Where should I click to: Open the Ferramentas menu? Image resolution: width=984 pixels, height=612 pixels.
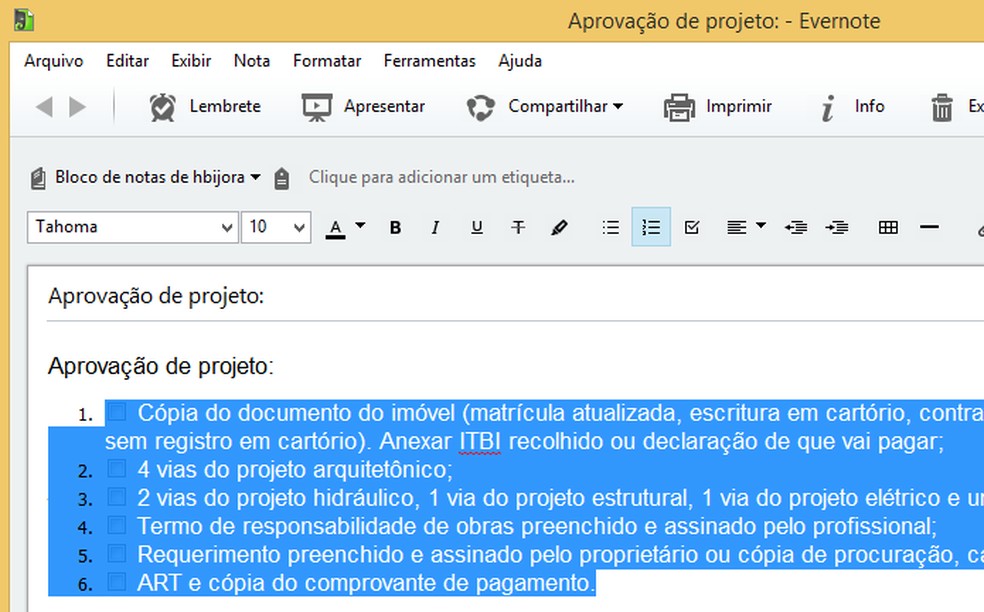[430, 61]
